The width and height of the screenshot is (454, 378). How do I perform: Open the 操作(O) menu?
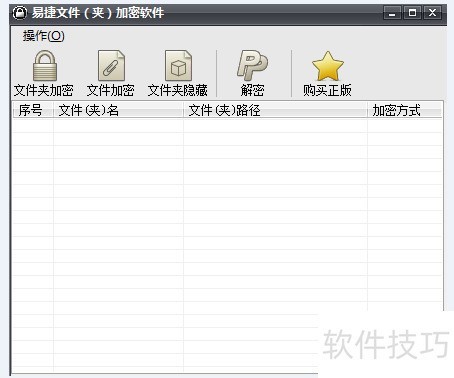coord(44,36)
